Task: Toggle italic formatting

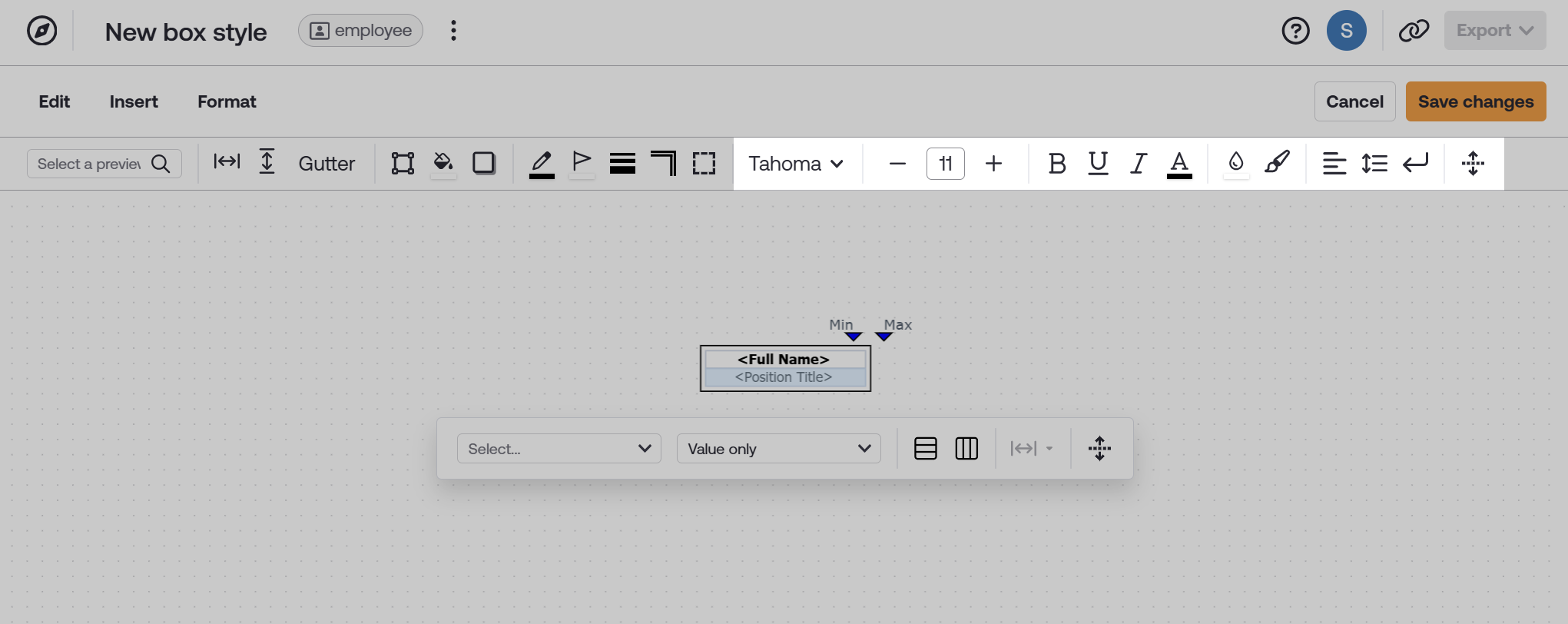Action: 1139,164
